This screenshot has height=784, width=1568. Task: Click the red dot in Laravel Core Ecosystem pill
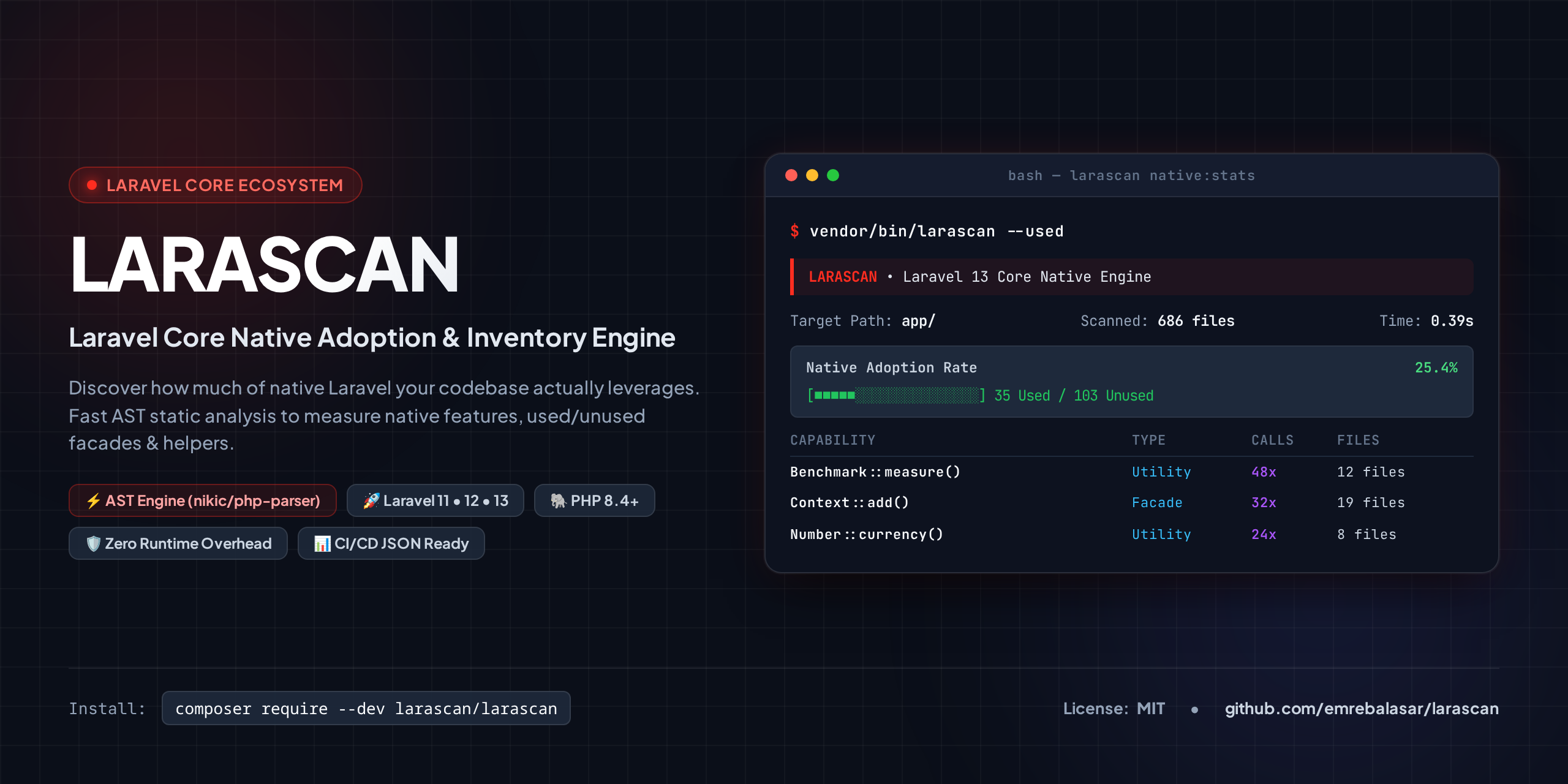[x=92, y=185]
